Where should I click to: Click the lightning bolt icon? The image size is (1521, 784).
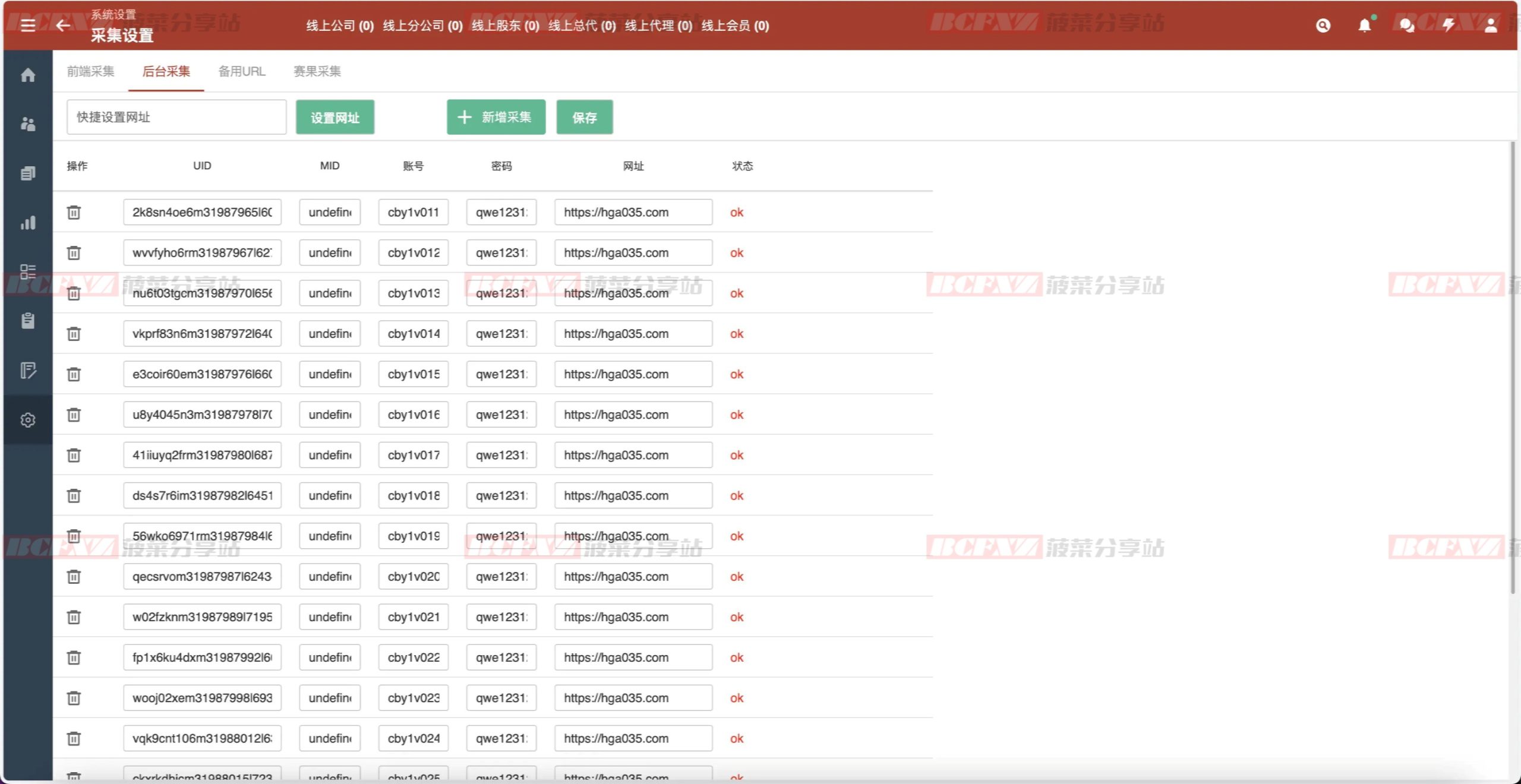coord(1449,26)
